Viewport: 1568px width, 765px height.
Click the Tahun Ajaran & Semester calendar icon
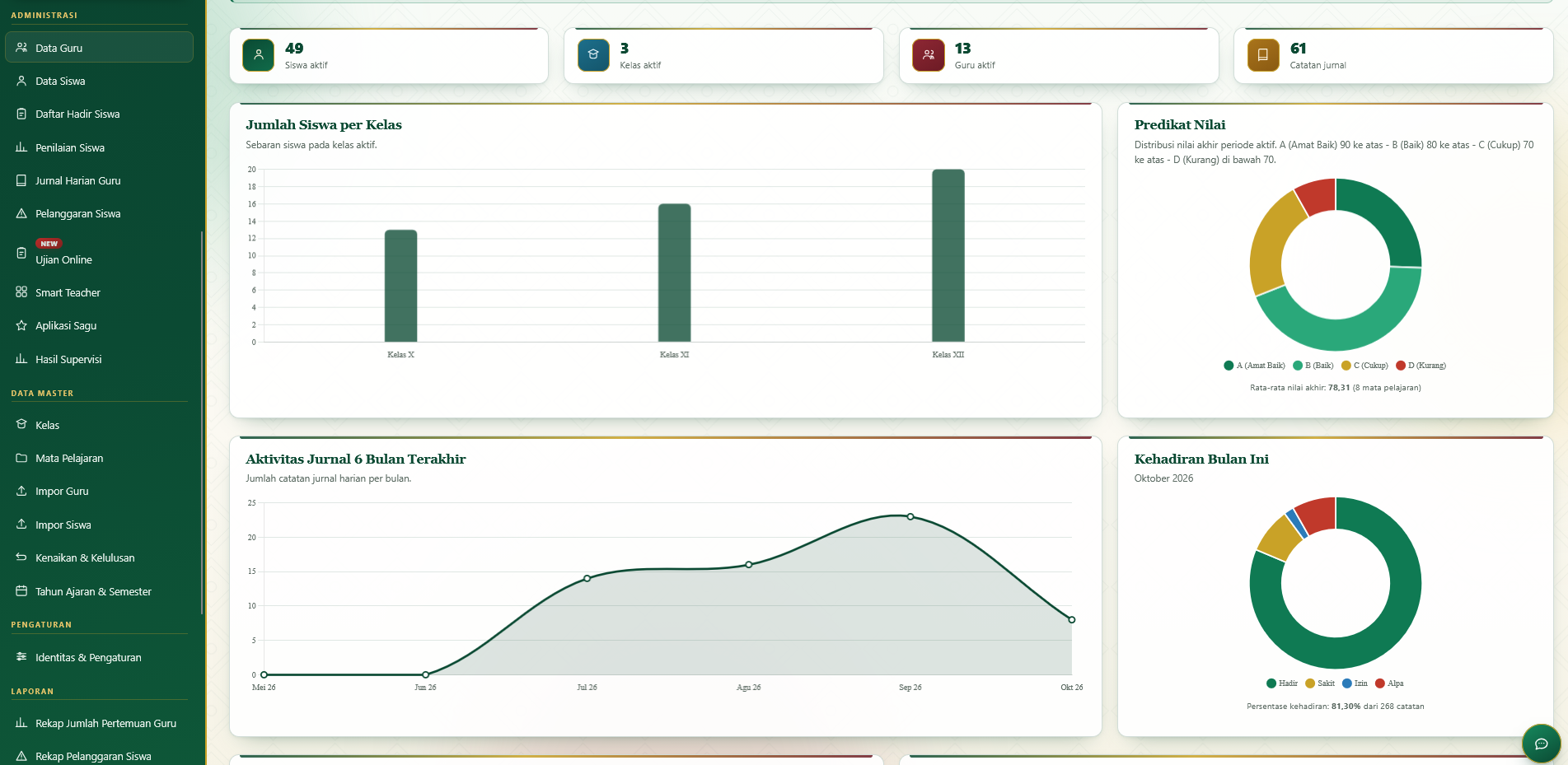tap(21, 591)
